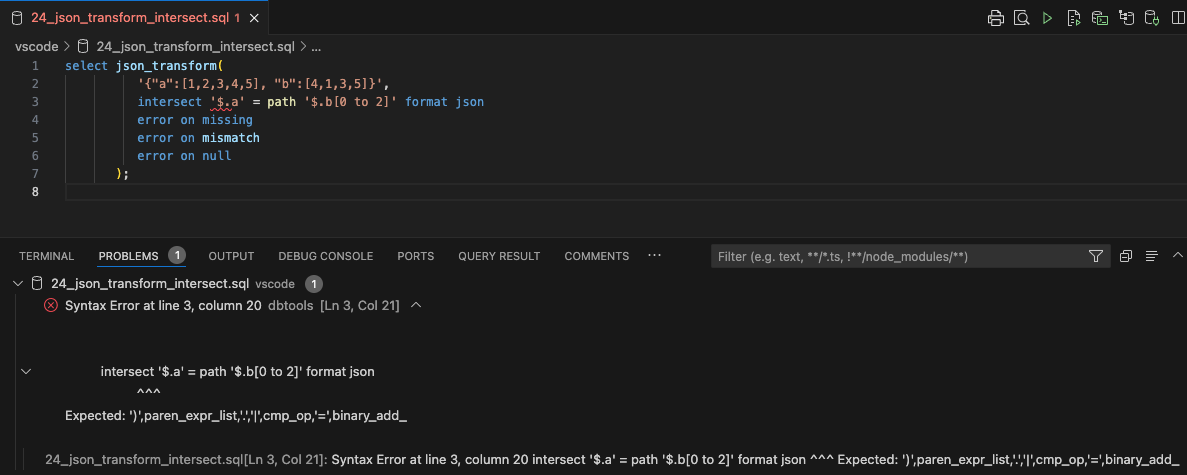
Task: Collapse all problems in the panel
Action: (1125, 257)
